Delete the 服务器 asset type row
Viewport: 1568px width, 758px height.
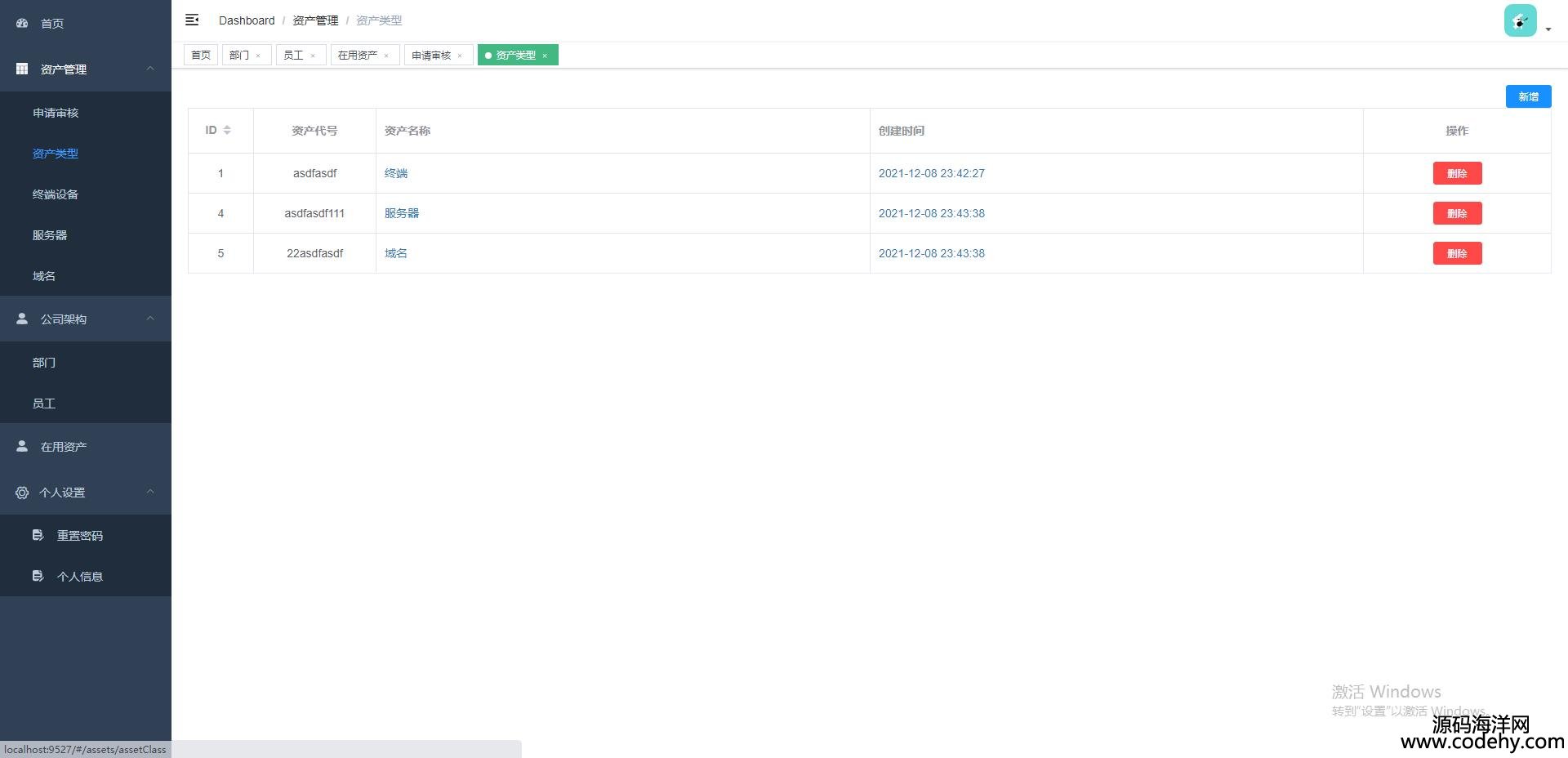(1456, 213)
